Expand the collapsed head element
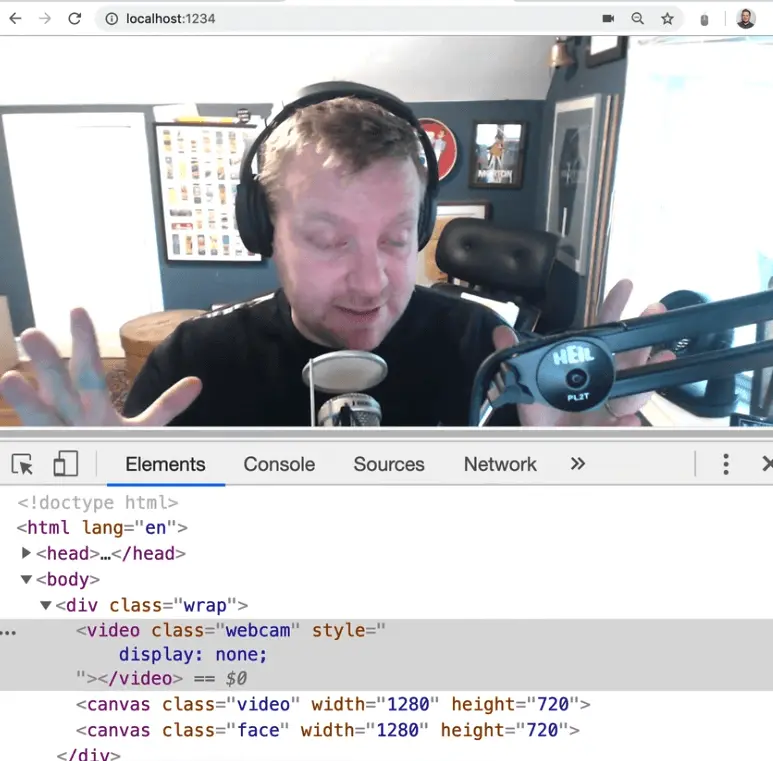 [27, 553]
